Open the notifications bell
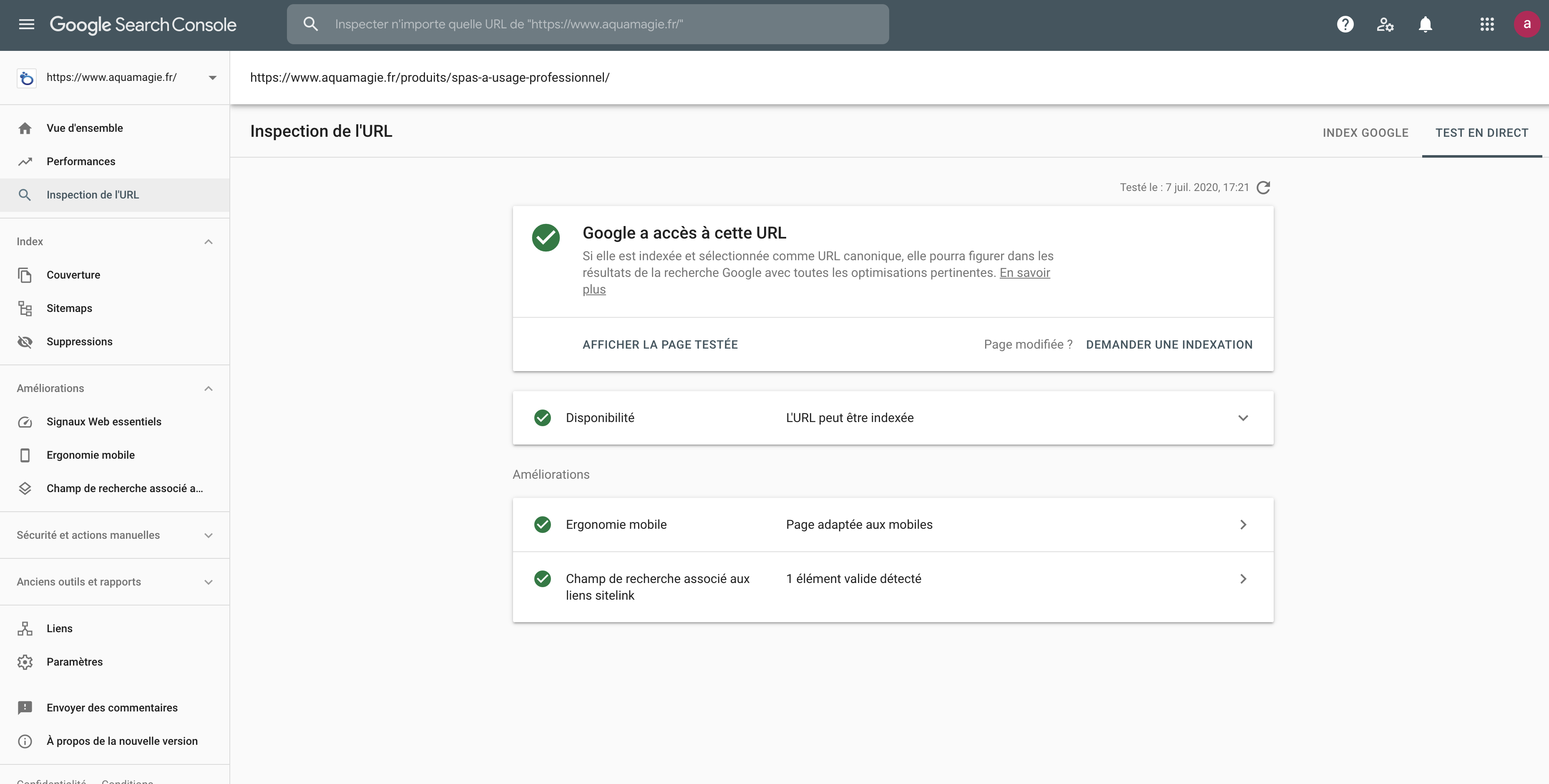The width and height of the screenshot is (1549, 784). click(1425, 24)
